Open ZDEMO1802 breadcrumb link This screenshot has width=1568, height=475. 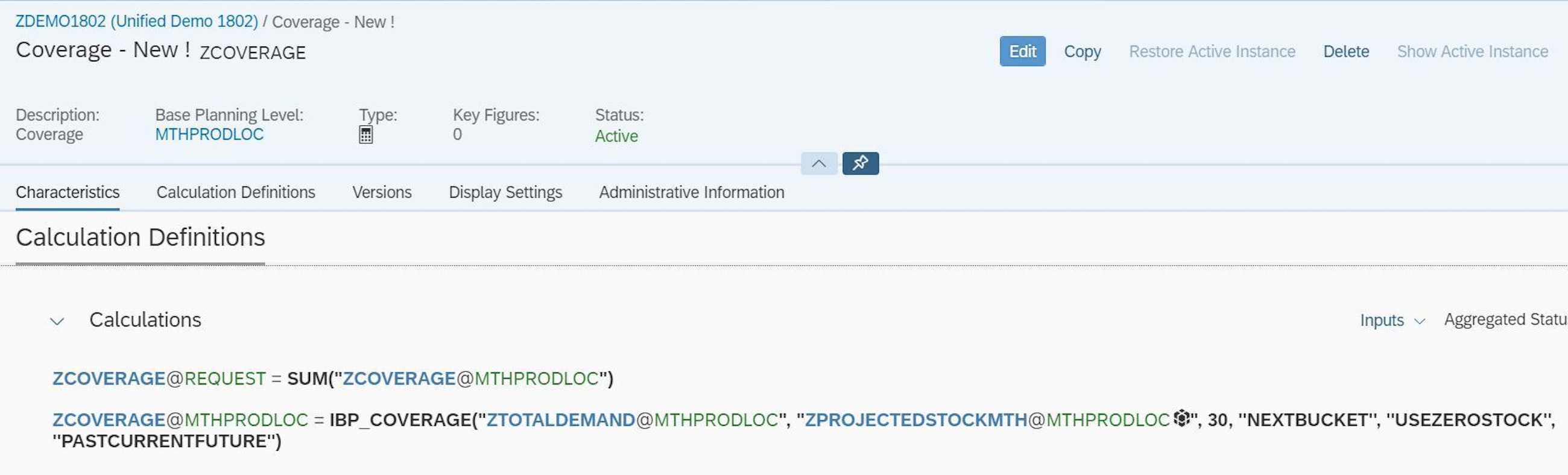click(x=136, y=21)
